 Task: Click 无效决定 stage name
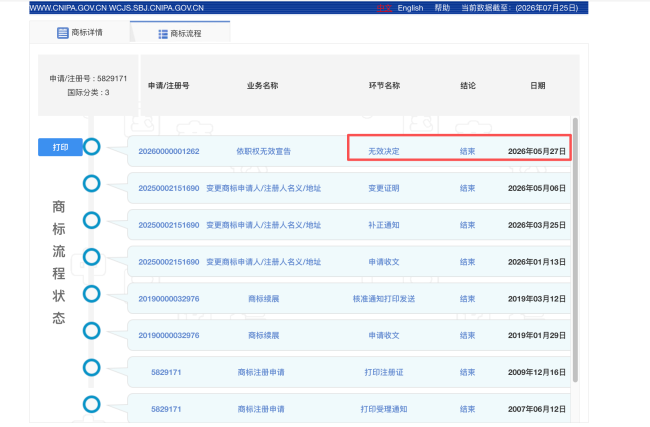click(x=384, y=151)
